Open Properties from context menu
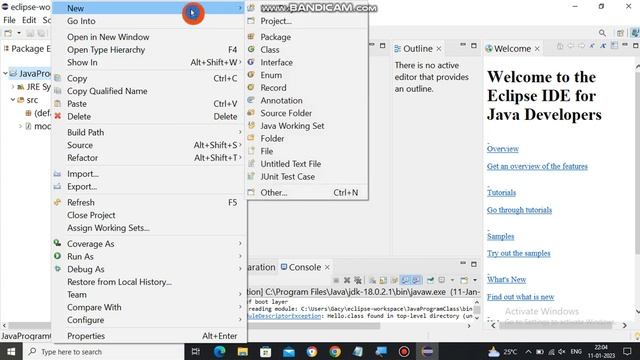The width and height of the screenshot is (640, 360). [x=149, y=336]
